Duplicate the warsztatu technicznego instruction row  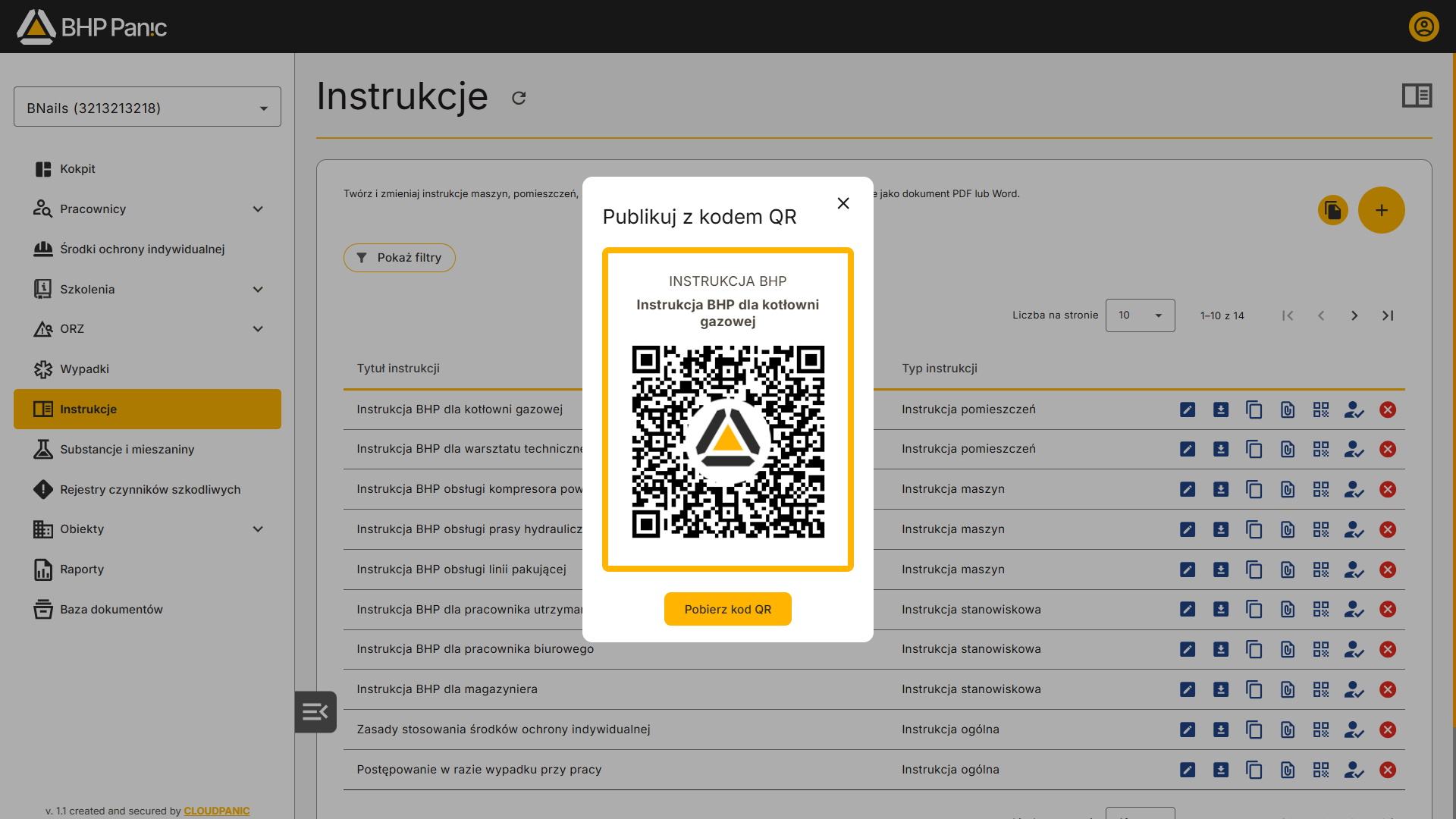tap(1254, 450)
